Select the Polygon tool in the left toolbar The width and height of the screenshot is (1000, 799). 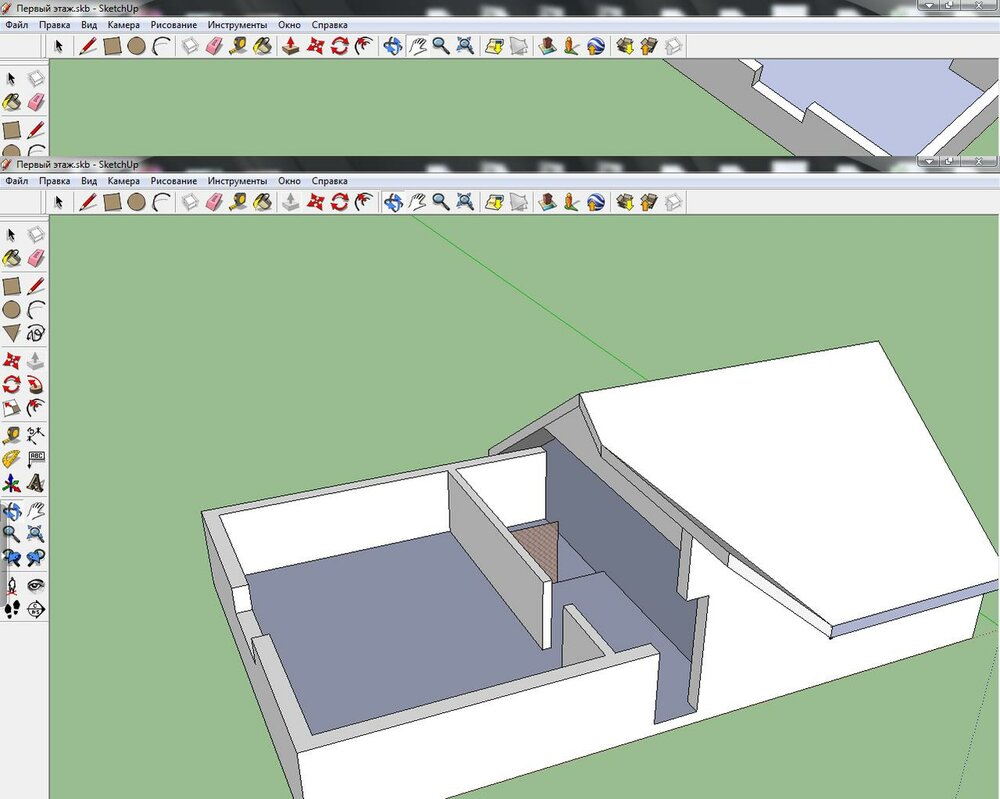(x=12, y=333)
